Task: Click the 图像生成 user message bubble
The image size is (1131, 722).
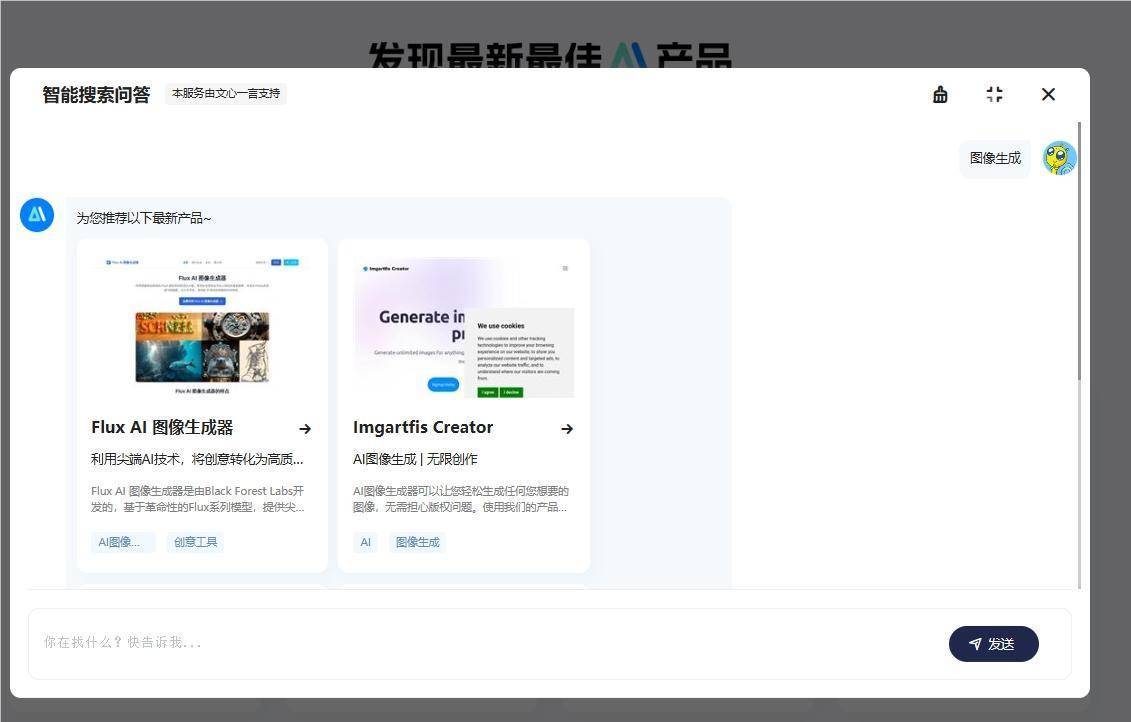Action: tap(995, 159)
